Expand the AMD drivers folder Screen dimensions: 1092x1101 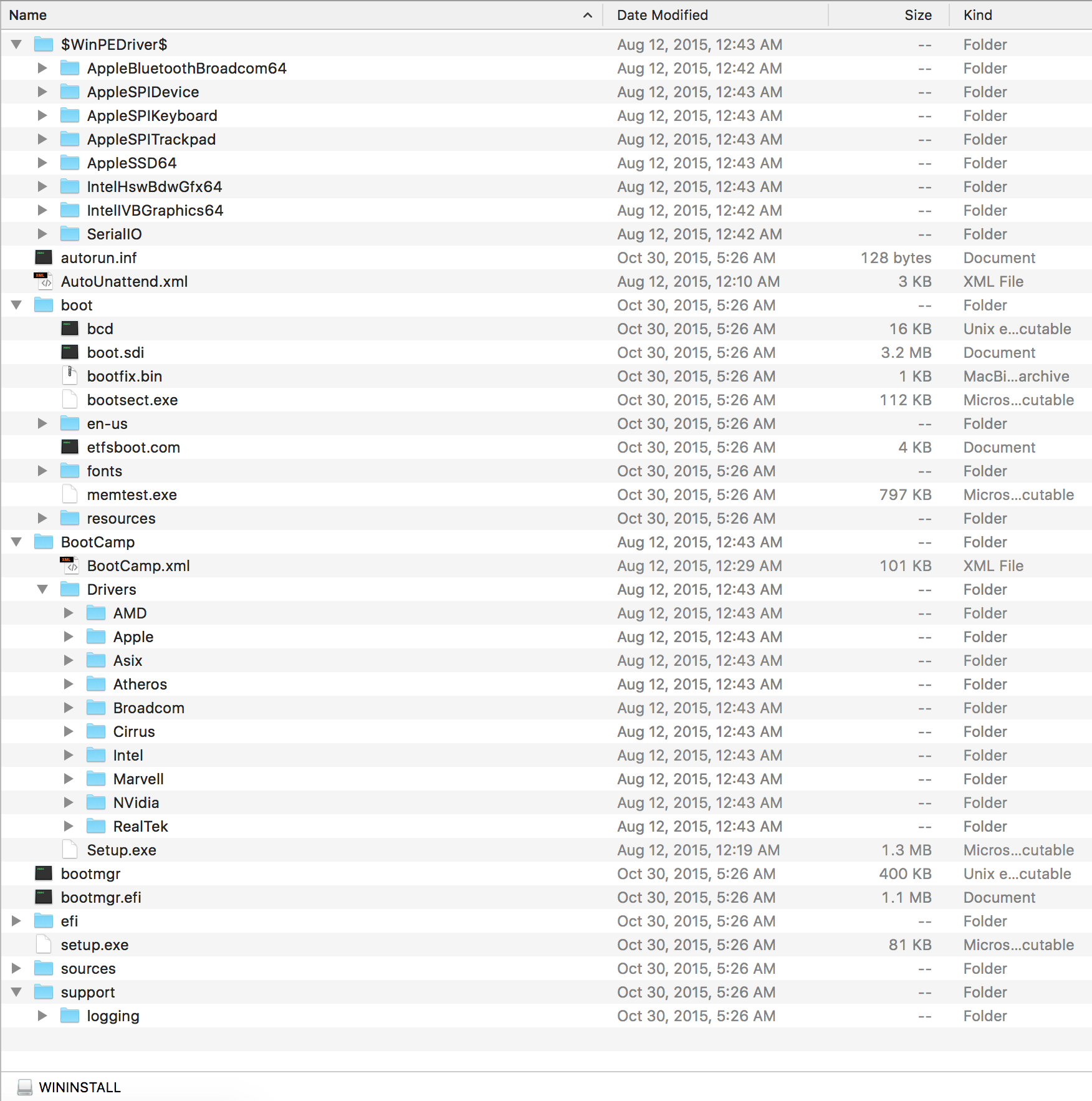69,613
